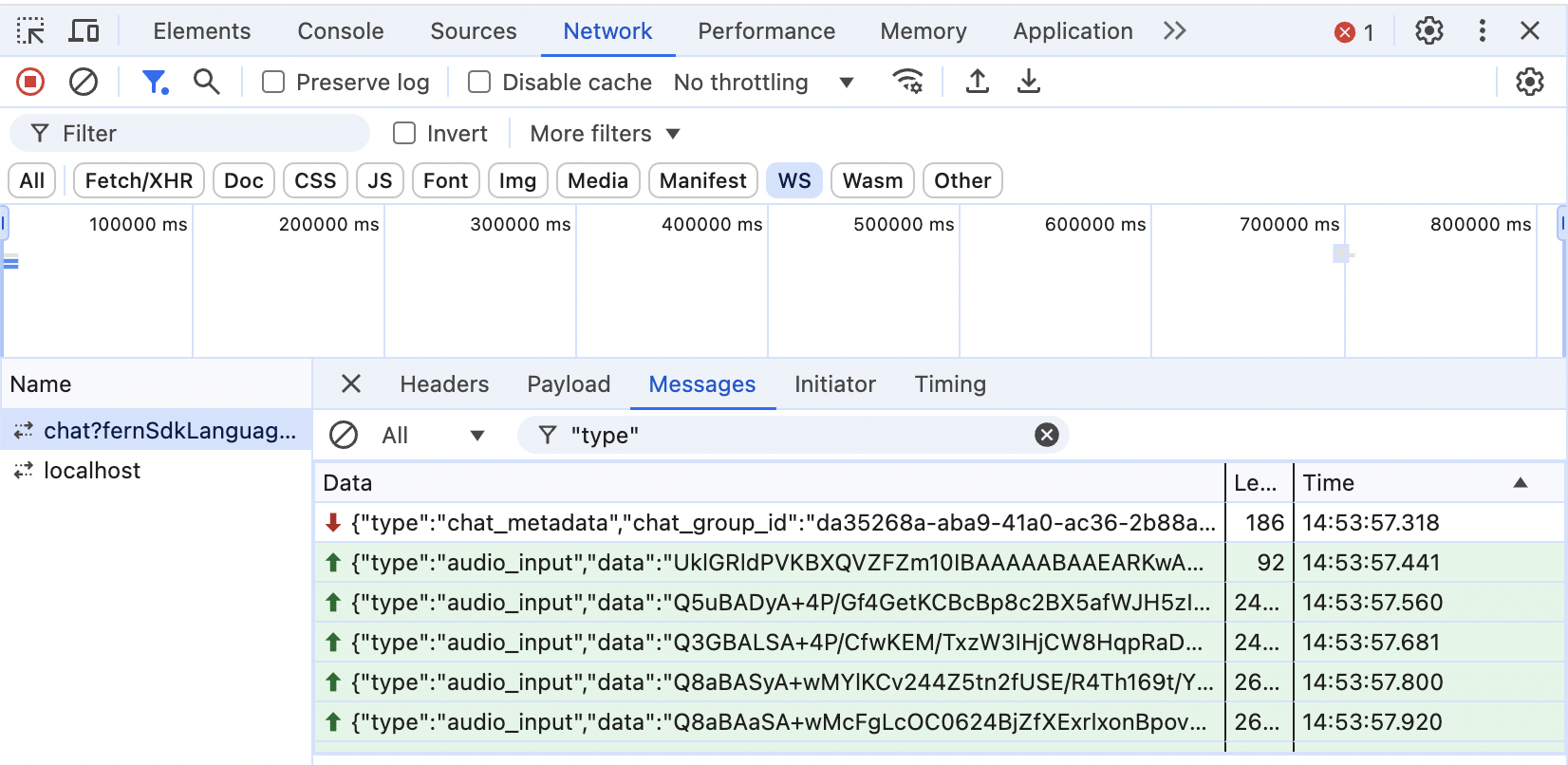The width and height of the screenshot is (1568, 765).
Task: Activate the inspect element picker
Action: 30,31
